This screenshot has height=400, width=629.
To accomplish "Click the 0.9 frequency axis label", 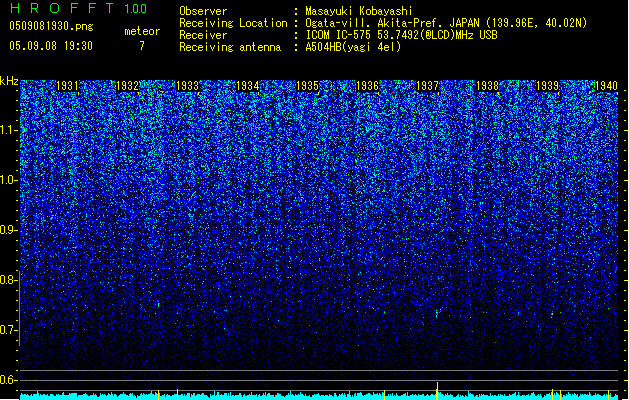I will [9, 230].
